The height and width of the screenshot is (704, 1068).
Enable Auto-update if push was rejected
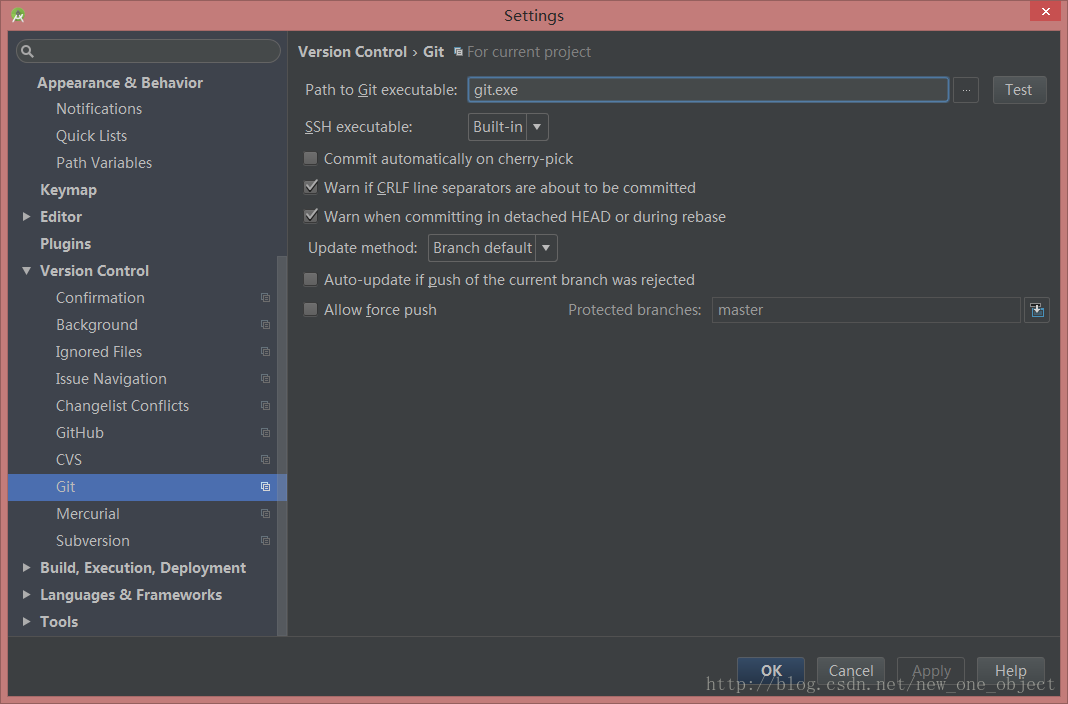pos(311,280)
